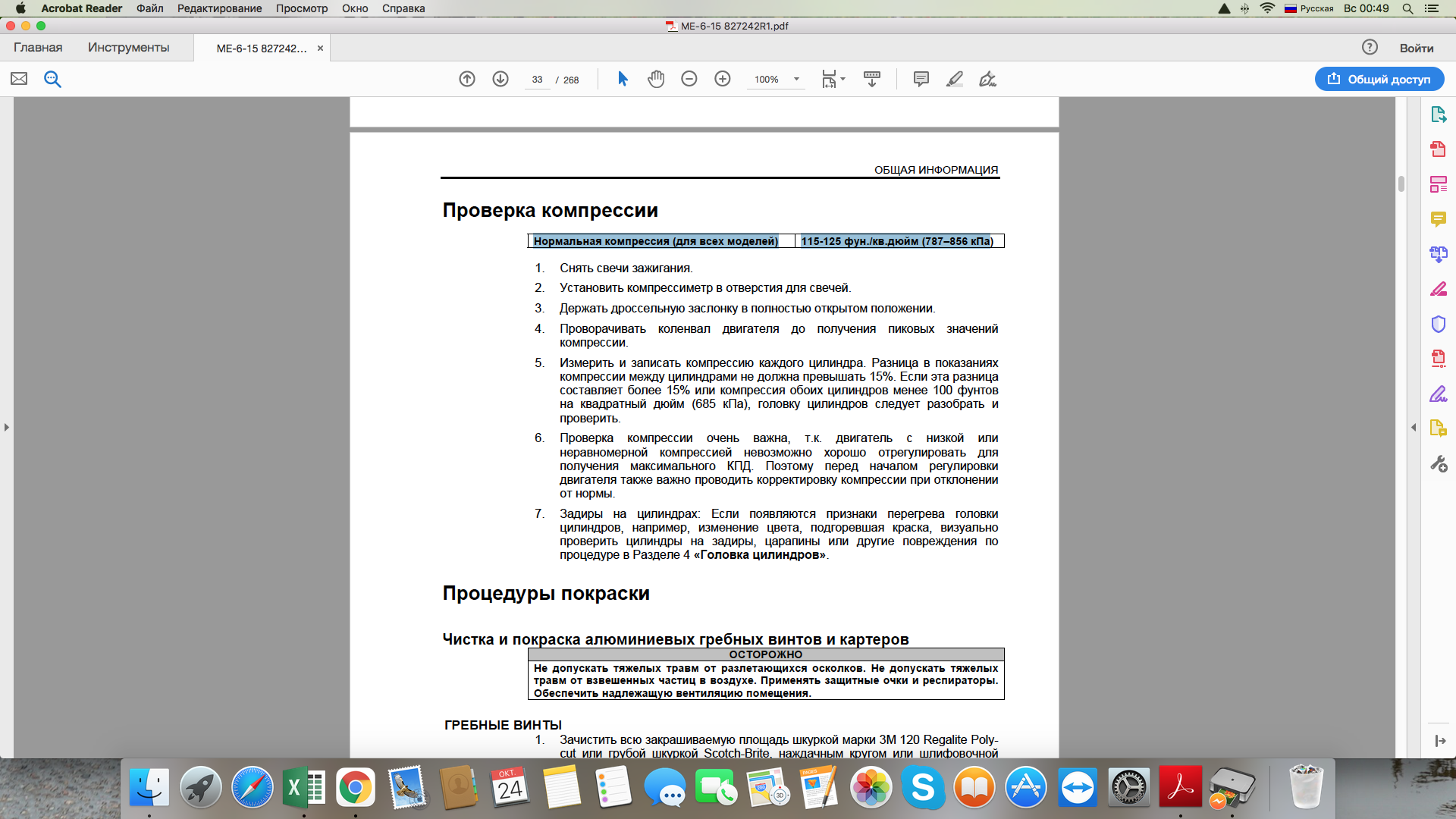Select the highlighter pen tool
This screenshot has width=1456, height=819.
(955, 79)
